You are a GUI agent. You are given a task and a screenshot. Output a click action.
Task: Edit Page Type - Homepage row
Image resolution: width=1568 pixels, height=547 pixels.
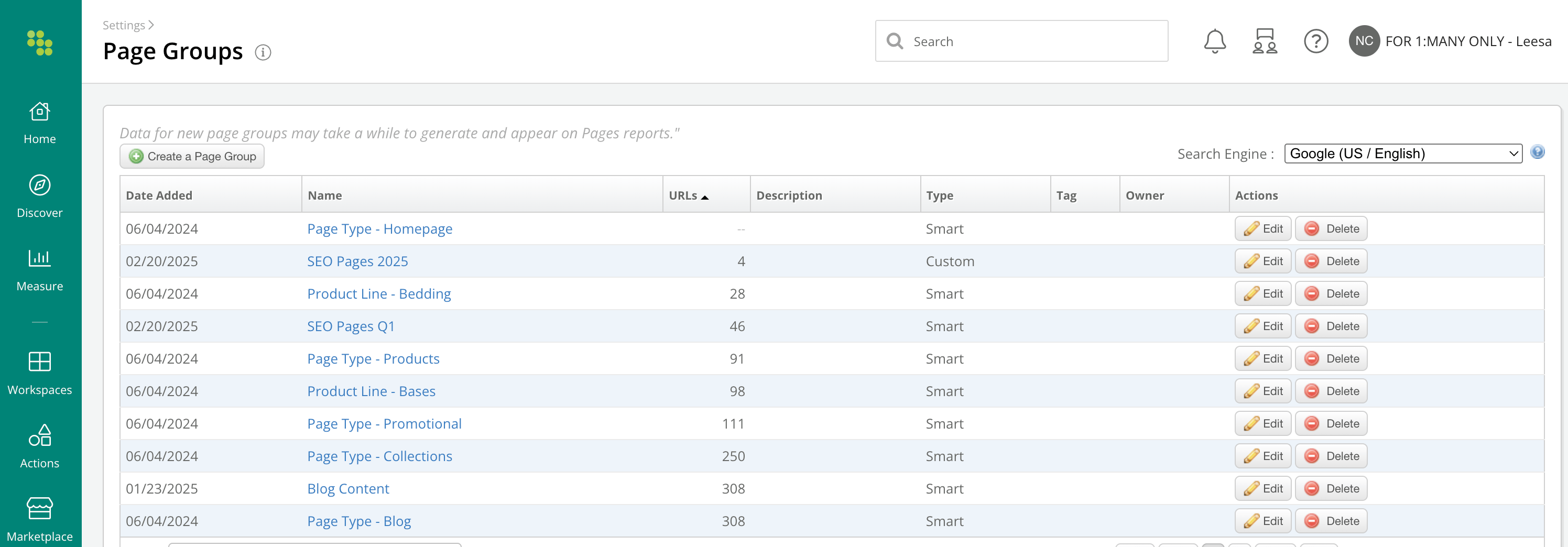tap(1262, 229)
